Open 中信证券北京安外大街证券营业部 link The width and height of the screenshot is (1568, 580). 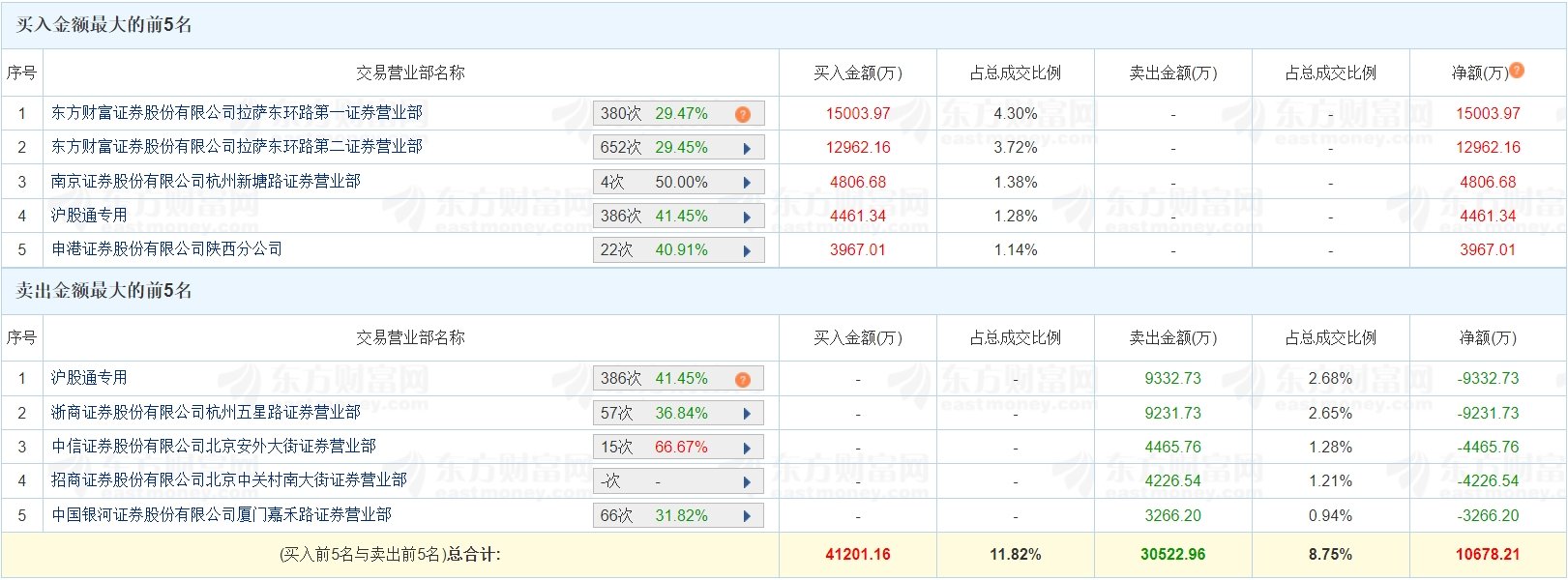[x=214, y=446]
